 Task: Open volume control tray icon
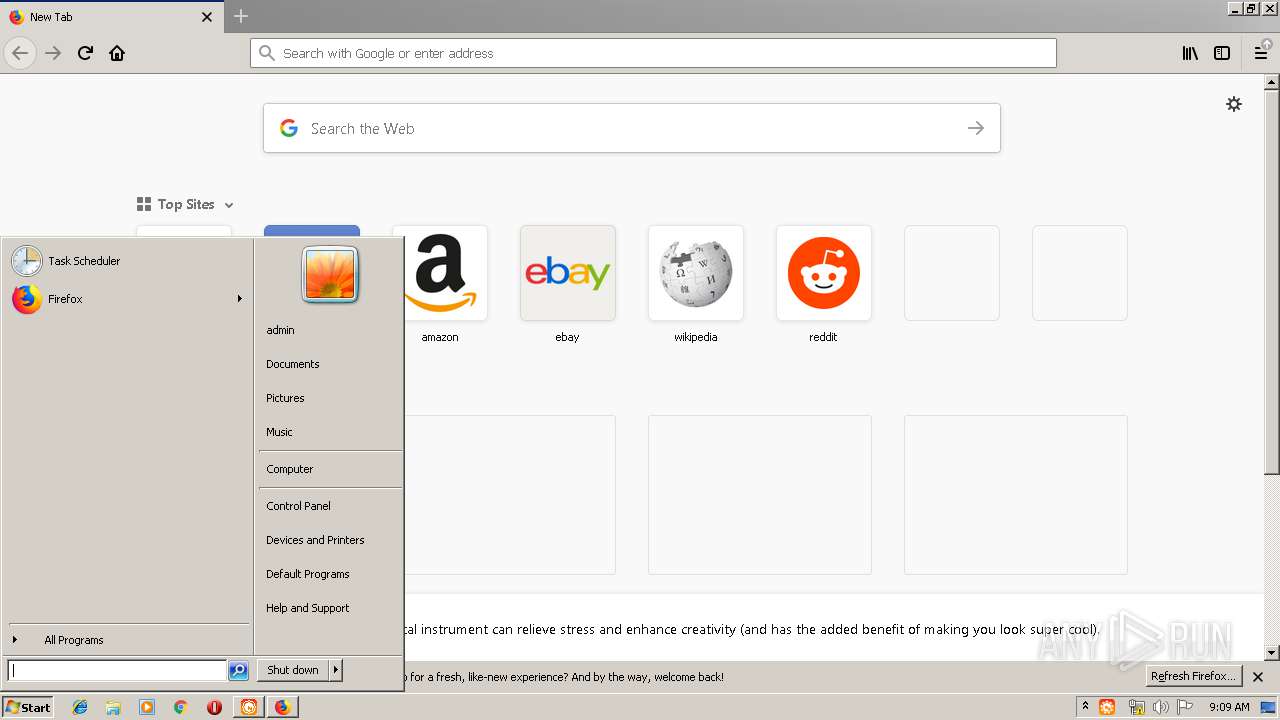(1161, 707)
